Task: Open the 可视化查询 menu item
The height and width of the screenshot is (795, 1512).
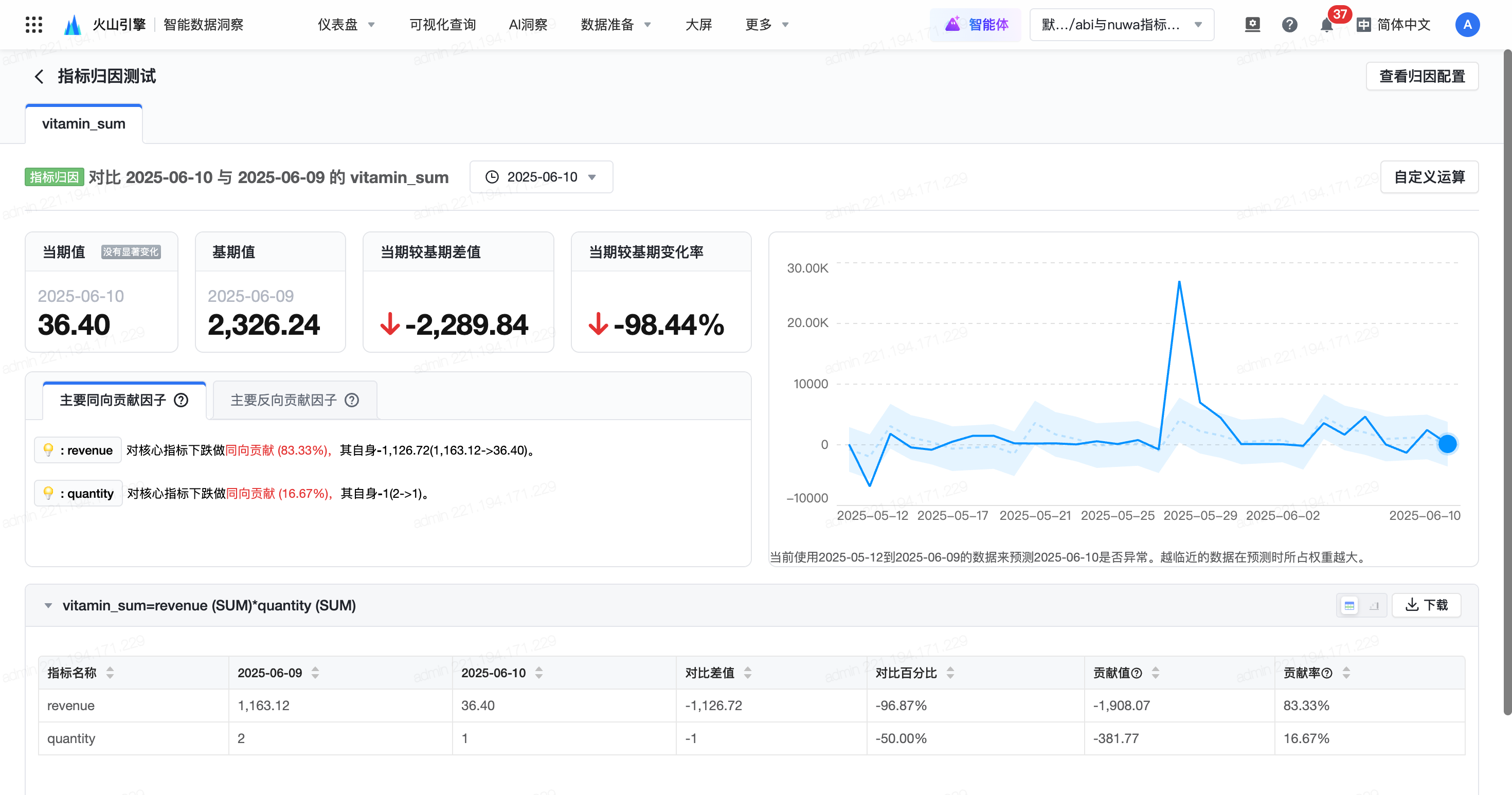Action: pos(442,25)
